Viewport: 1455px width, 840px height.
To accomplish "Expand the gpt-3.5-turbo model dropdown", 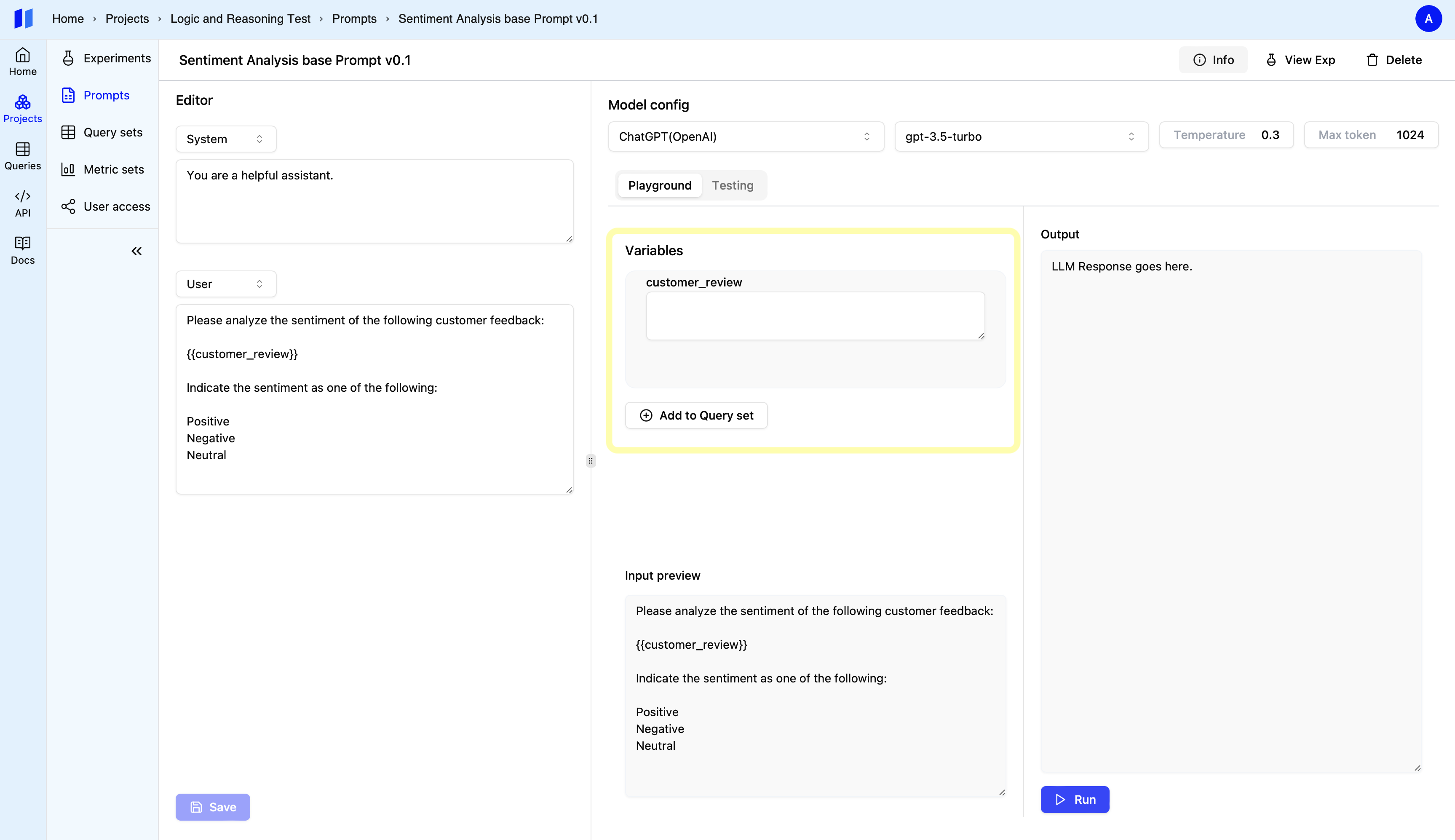I will 1021,137.
